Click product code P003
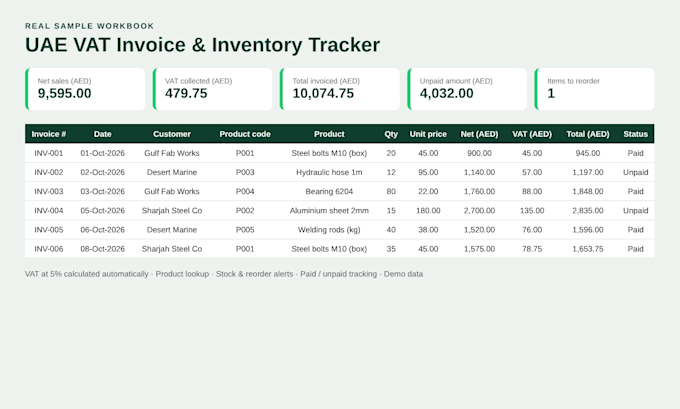 click(x=245, y=172)
